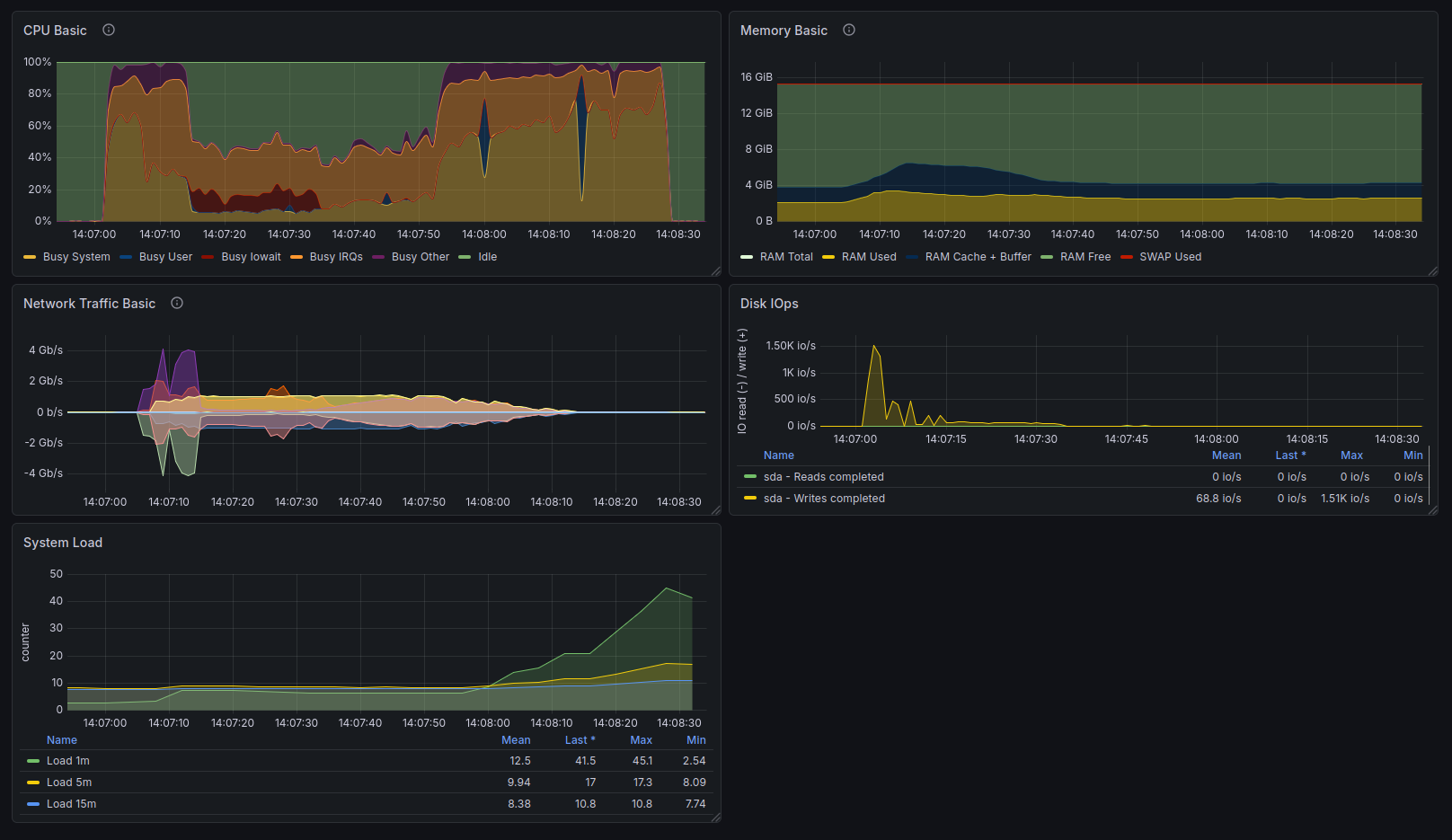
Task: Grab Disk IOps panel resize handle
Action: point(1433,510)
